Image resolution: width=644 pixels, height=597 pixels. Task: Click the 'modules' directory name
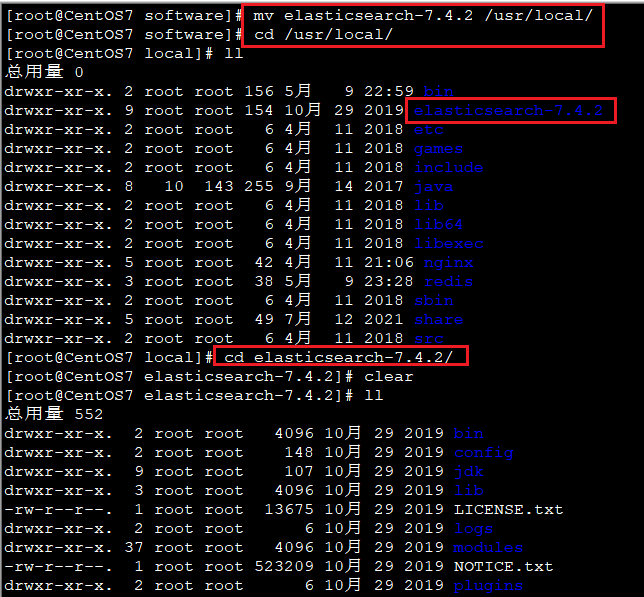[488, 547]
